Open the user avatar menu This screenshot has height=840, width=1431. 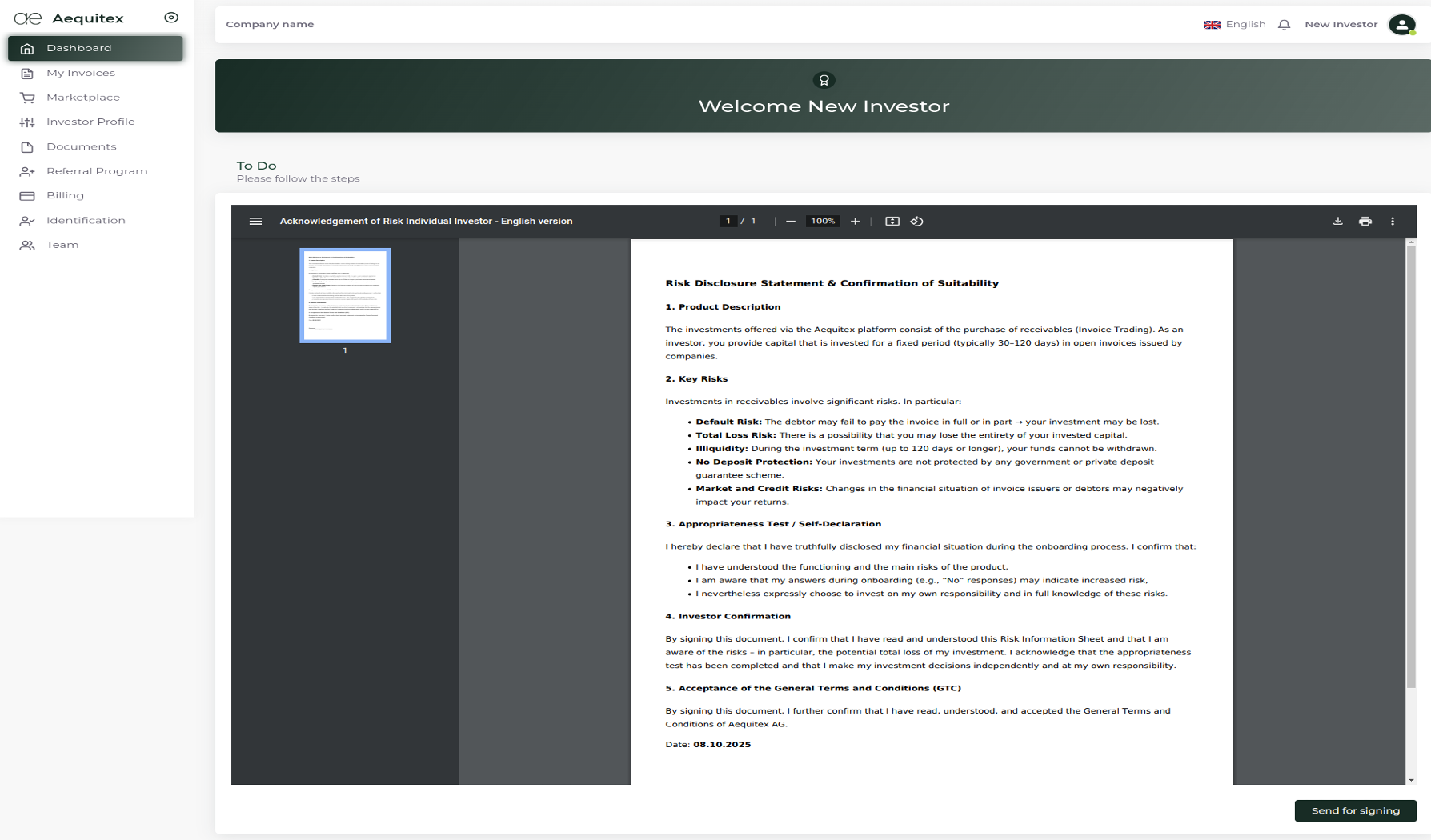[1401, 25]
